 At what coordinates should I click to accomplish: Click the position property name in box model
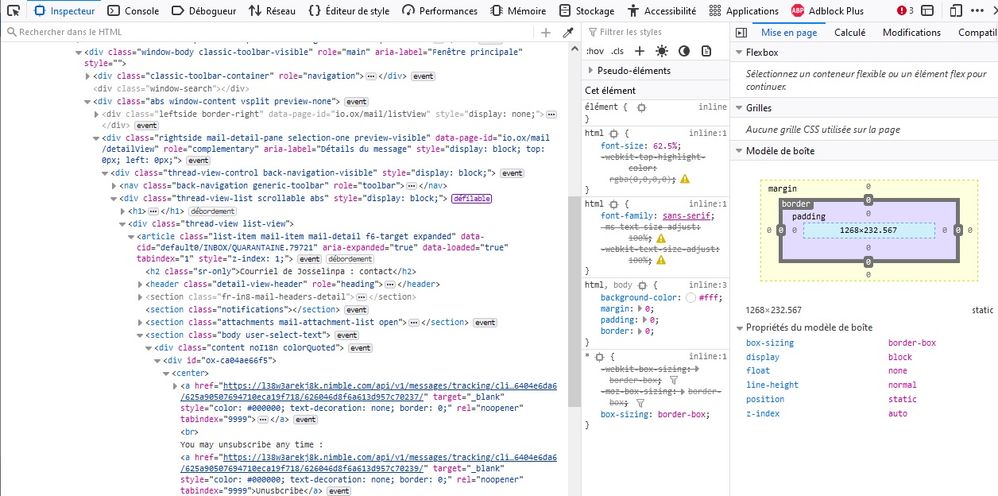pyautogui.click(x=765, y=399)
